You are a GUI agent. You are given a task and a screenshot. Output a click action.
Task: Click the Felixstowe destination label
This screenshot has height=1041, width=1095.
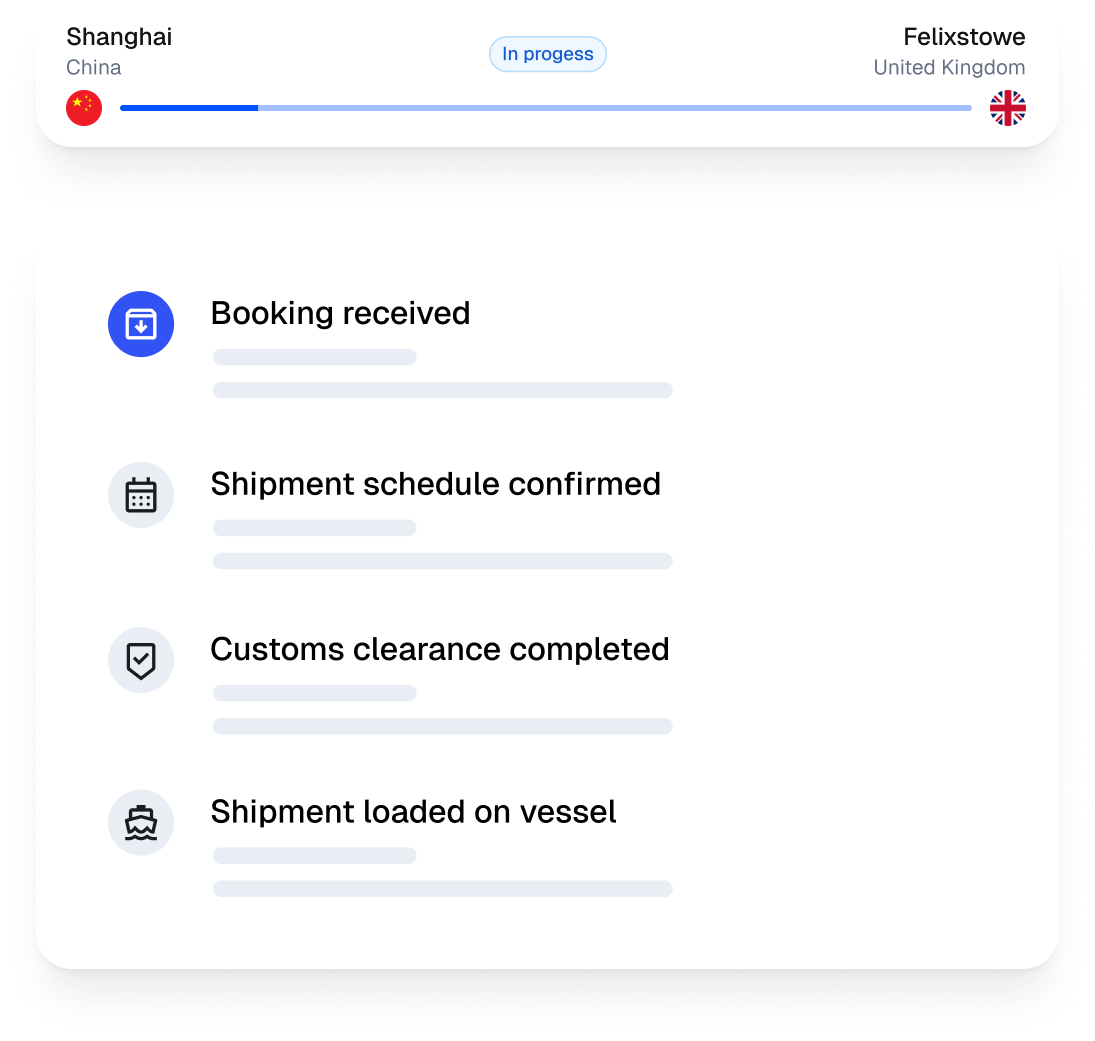964,36
